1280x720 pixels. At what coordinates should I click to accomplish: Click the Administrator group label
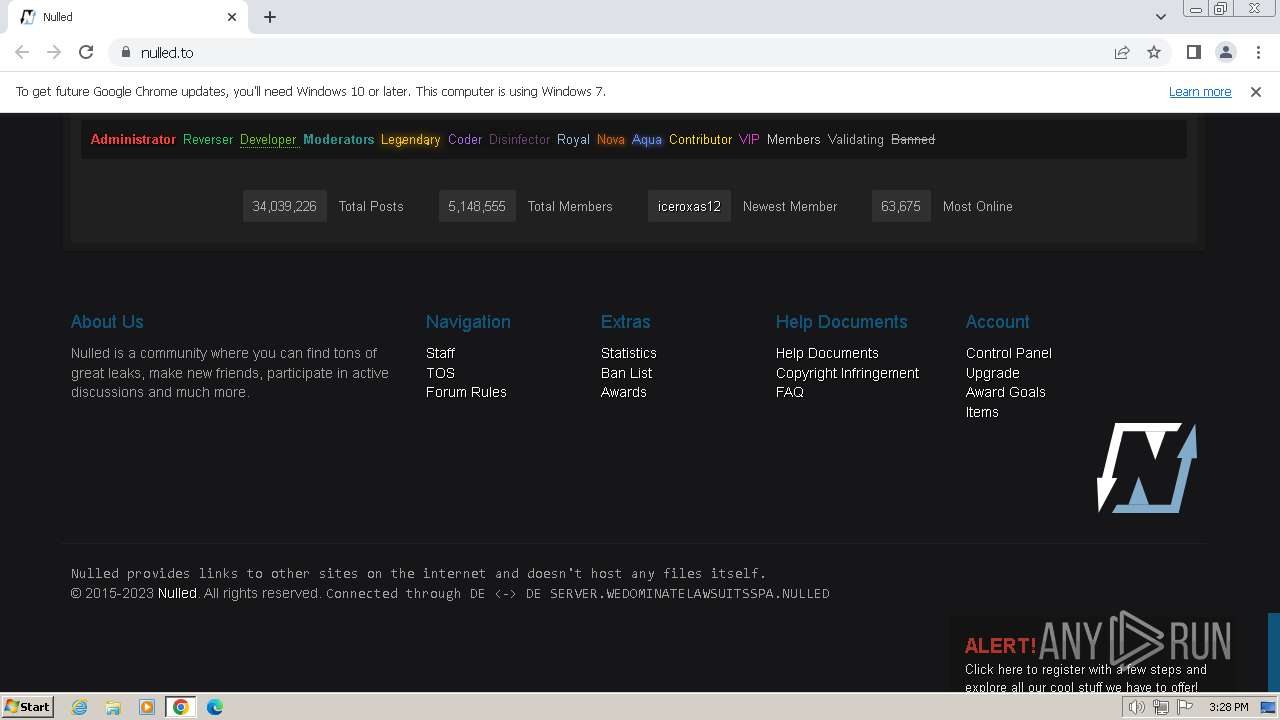tap(133, 139)
